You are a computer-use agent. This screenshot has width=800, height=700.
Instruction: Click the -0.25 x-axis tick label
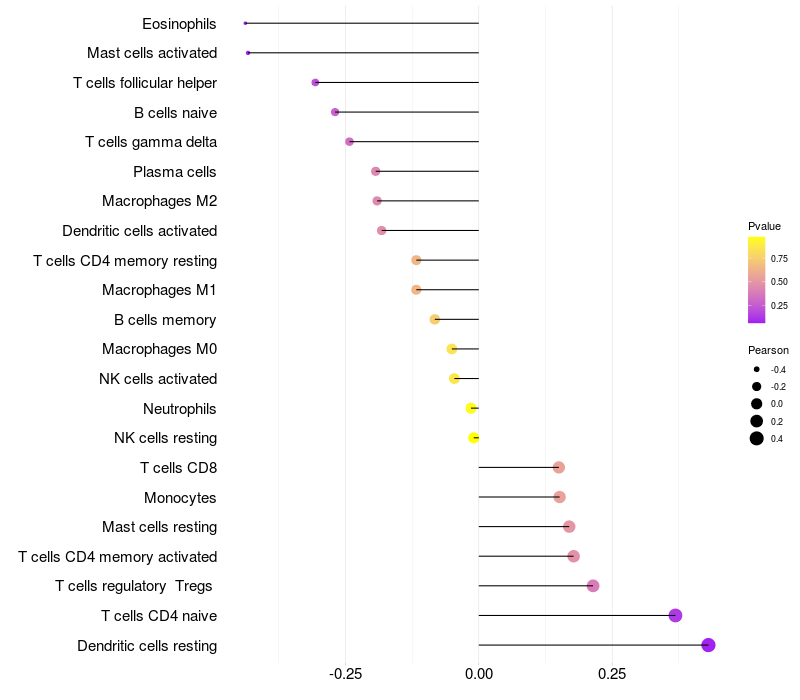(x=345, y=674)
